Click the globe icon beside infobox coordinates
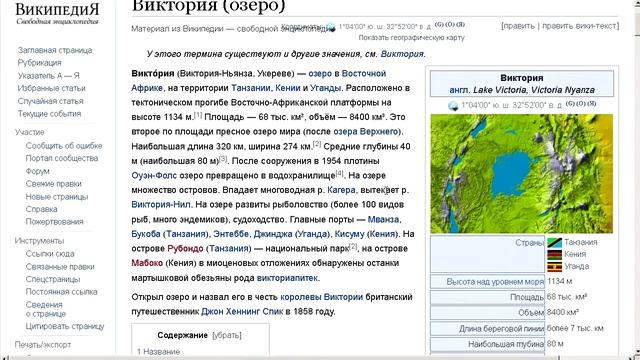 coord(453,106)
